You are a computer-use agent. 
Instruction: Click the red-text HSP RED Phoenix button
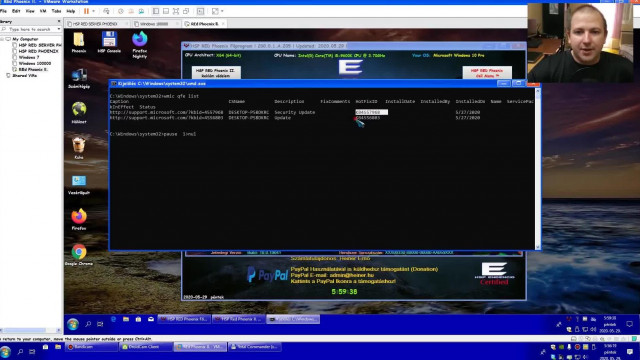point(487,73)
